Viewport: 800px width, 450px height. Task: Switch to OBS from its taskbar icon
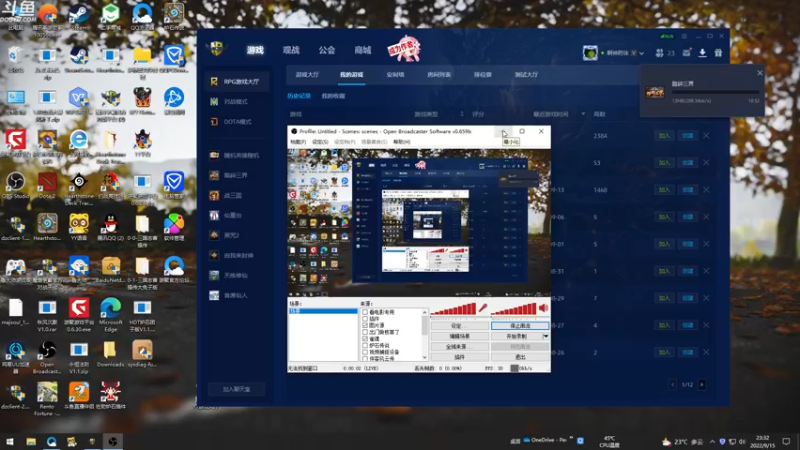[x=113, y=441]
